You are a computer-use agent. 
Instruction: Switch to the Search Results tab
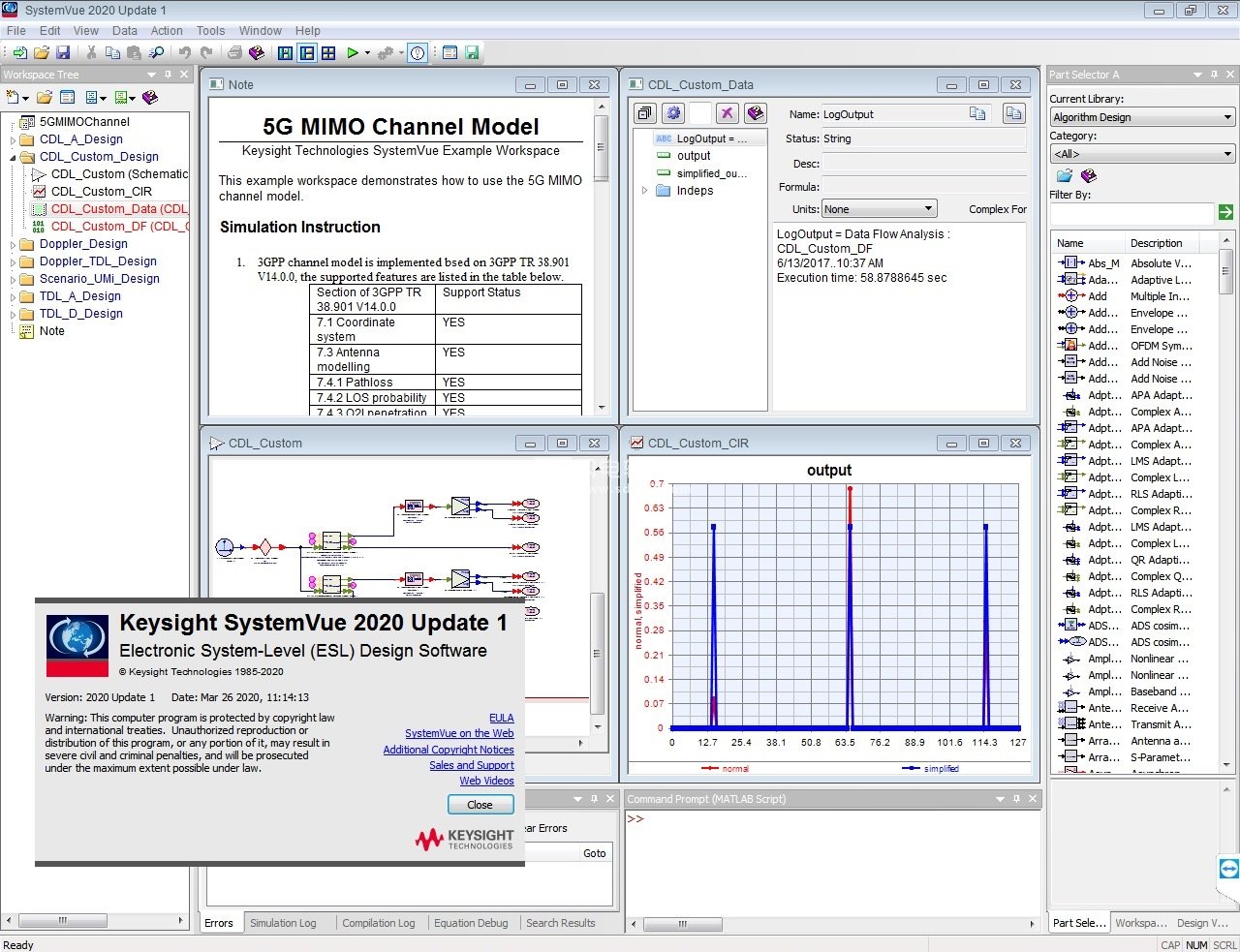[x=561, y=923]
